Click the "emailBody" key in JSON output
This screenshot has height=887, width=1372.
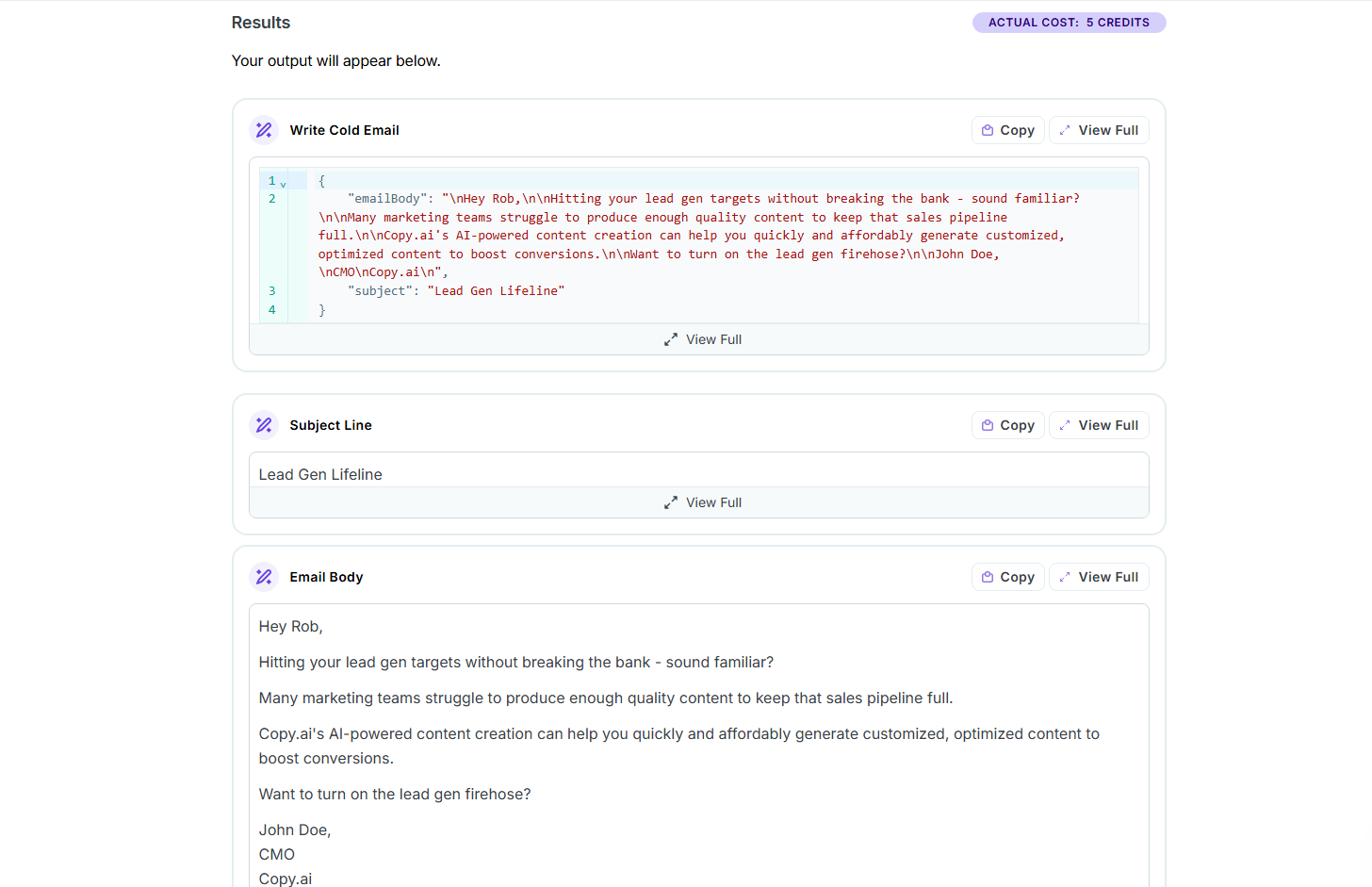click(387, 199)
